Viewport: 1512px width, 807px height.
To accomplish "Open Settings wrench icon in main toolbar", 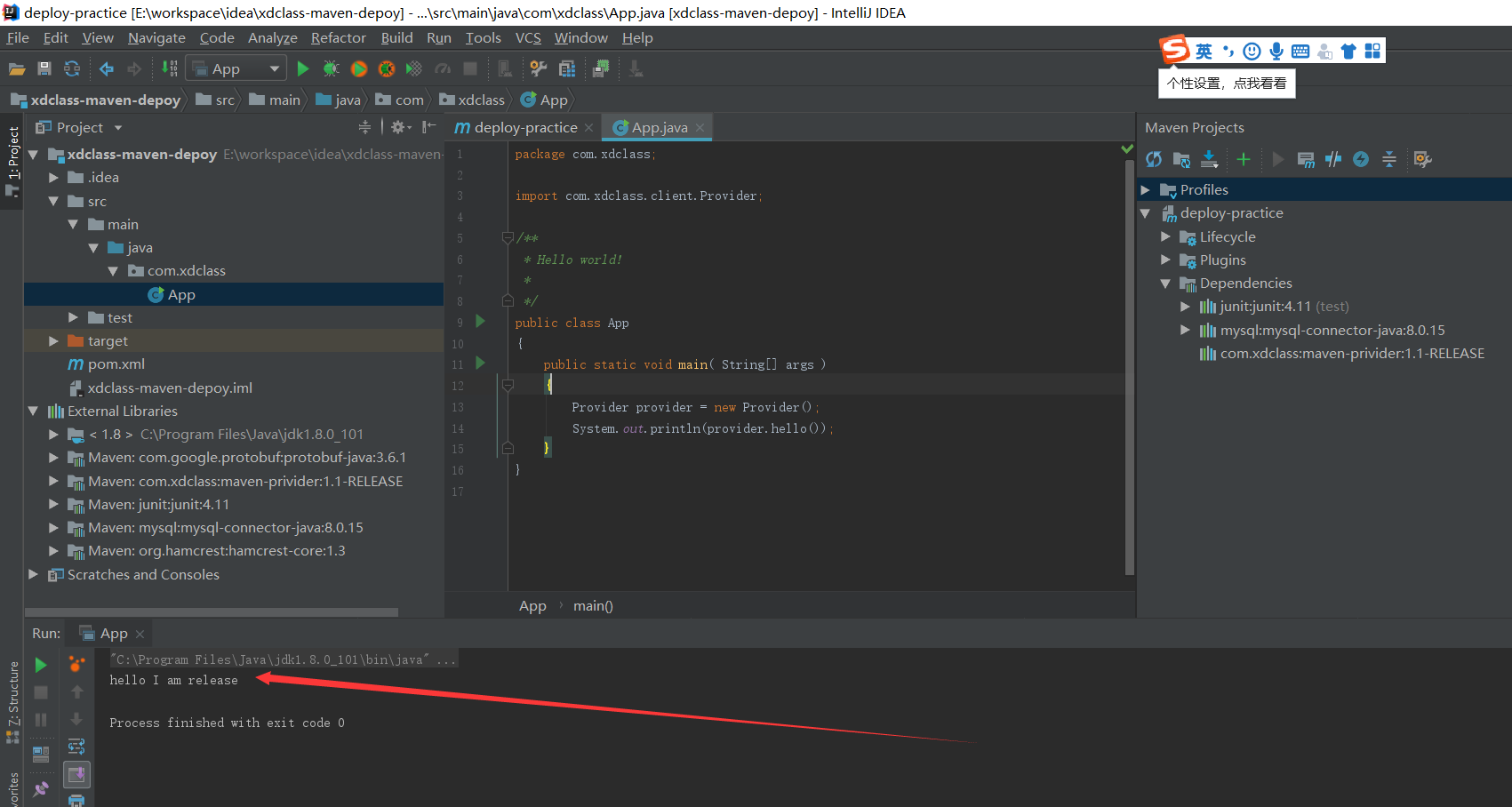I will tap(538, 68).
